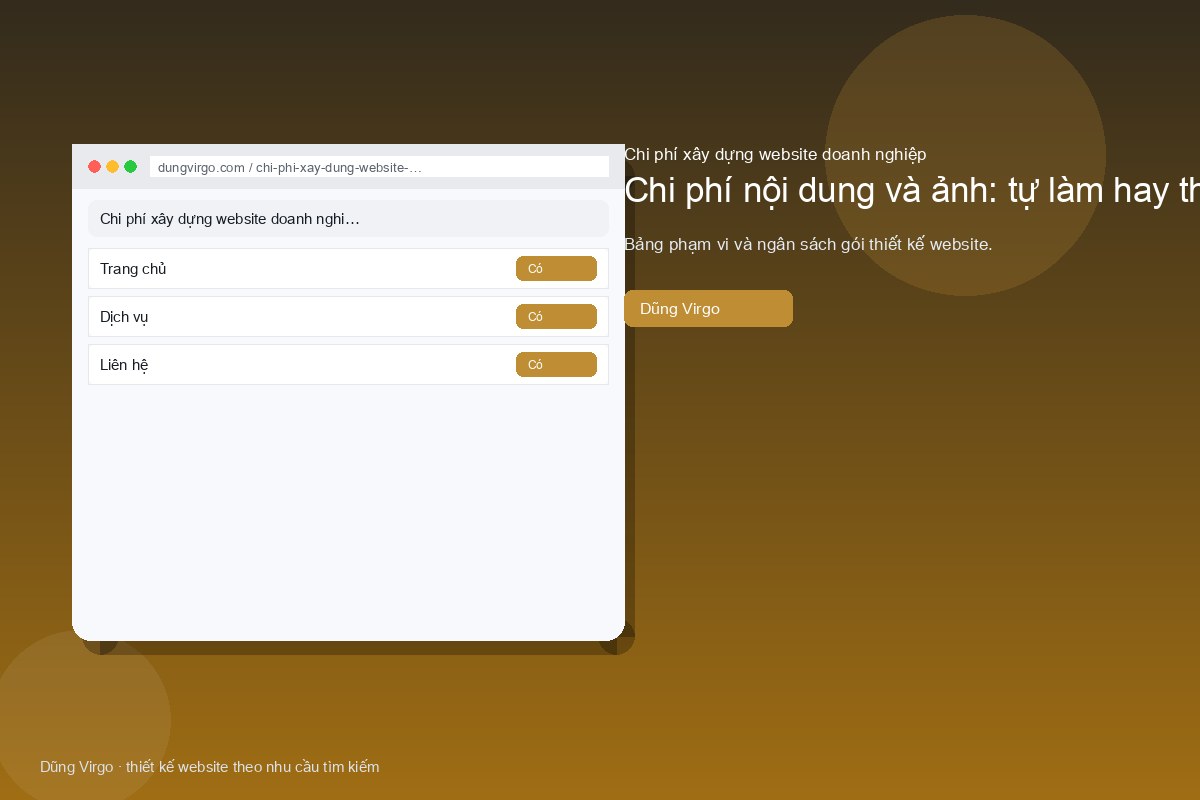Image resolution: width=1200 pixels, height=800 pixels.
Task: Click the 'Có' badge next to Trang chủ
Action: tap(556, 269)
